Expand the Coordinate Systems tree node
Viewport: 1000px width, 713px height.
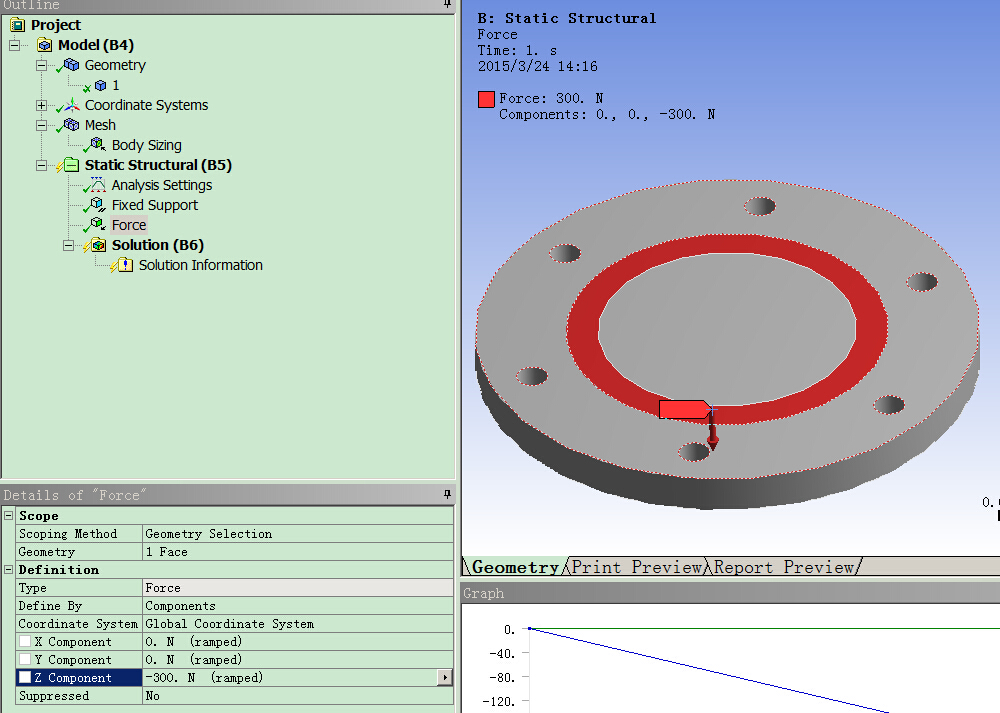click(41, 105)
